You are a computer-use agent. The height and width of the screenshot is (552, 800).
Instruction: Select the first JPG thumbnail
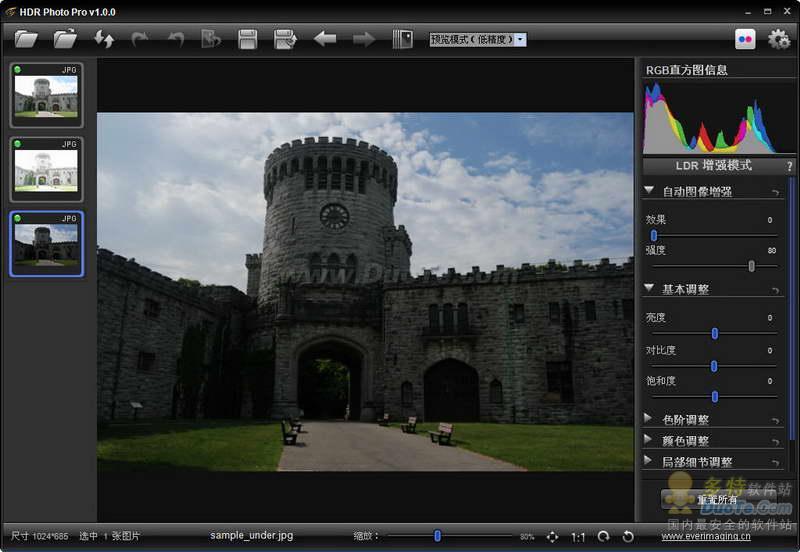pyautogui.click(x=46, y=95)
